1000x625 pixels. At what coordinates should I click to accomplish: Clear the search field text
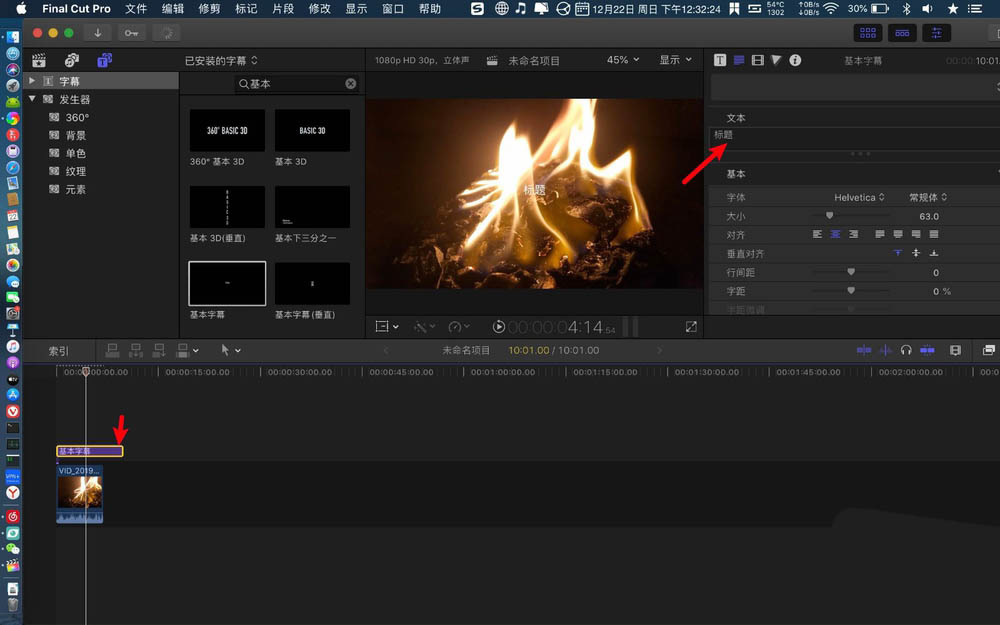tap(351, 84)
